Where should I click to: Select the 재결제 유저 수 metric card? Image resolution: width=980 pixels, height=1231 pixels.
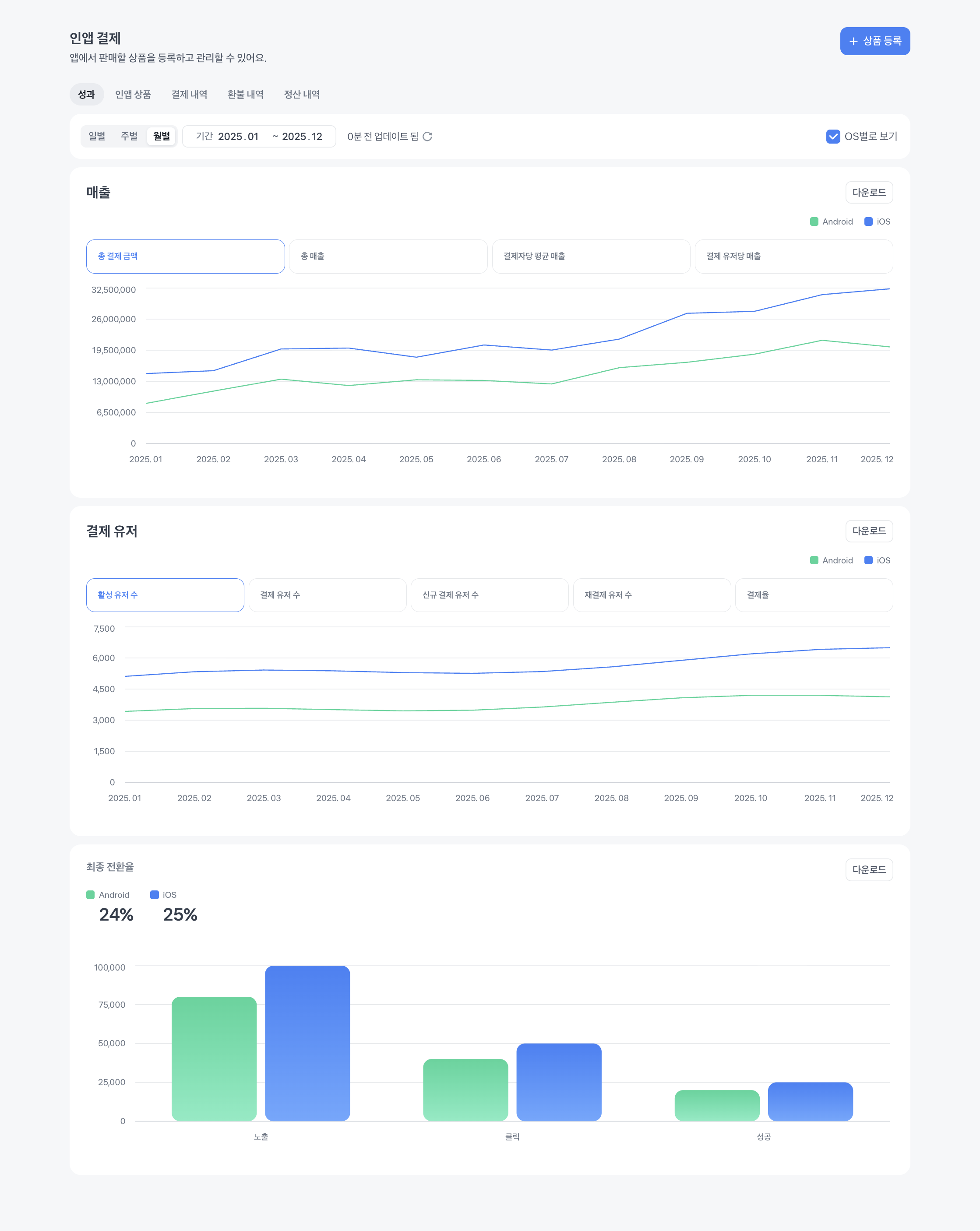[651, 595]
